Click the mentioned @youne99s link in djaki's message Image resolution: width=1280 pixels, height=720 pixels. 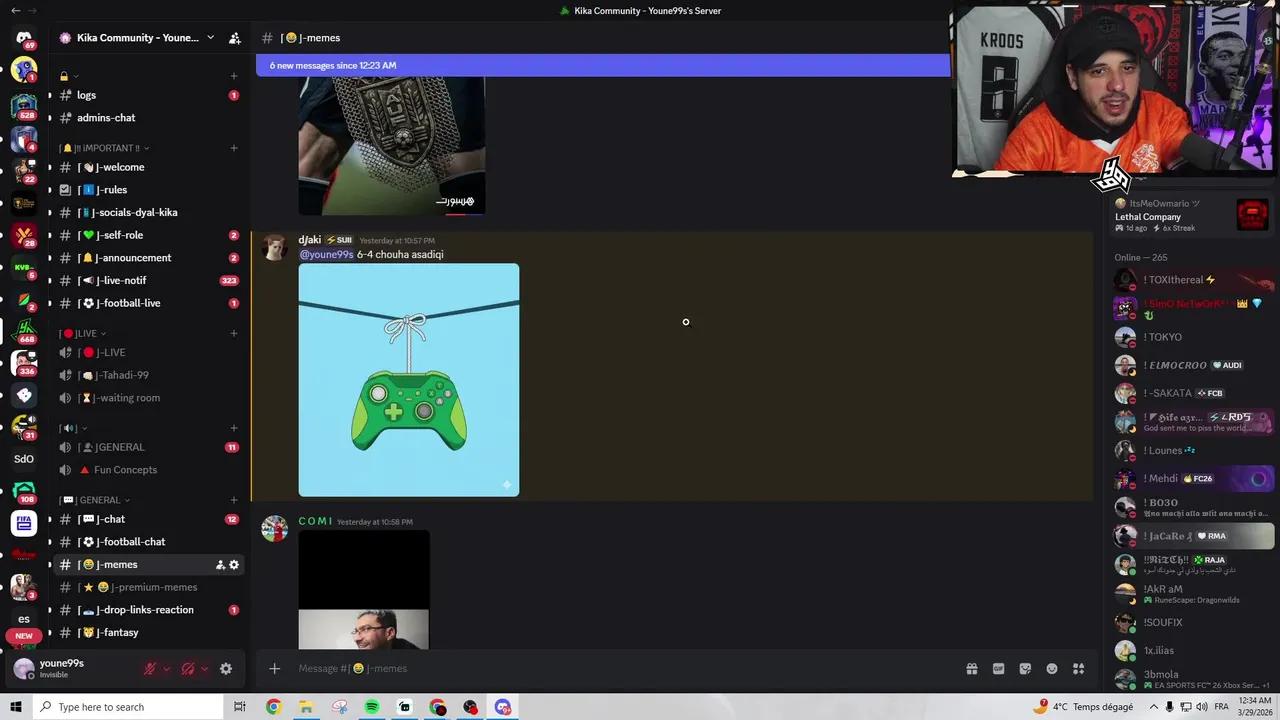(326, 254)
